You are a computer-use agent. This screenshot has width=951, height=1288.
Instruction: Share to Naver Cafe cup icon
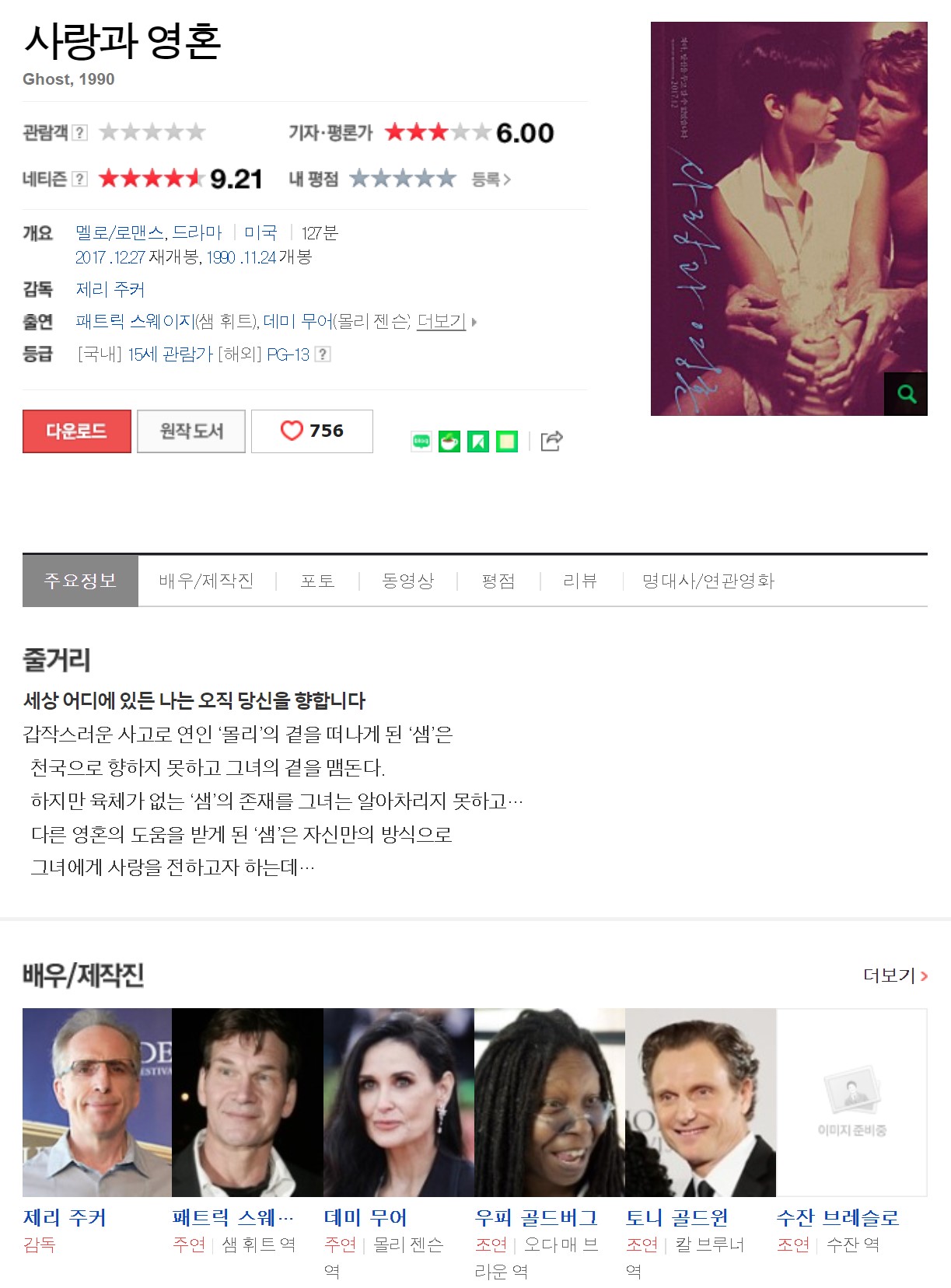(449, 442)
